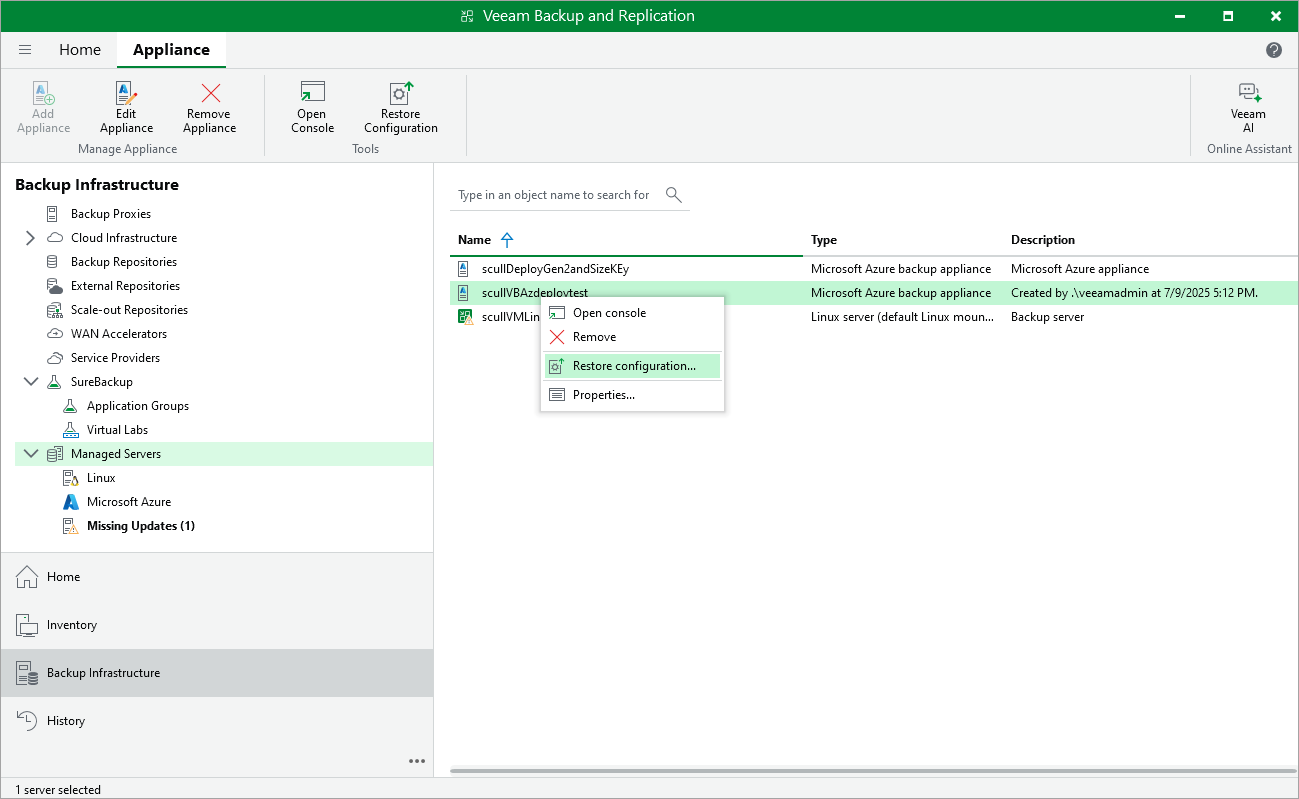Click the 'Linux server (default Linux moun...' cell
The image size is (1299, 799).
pyautogui.click(x=903, y=317)
